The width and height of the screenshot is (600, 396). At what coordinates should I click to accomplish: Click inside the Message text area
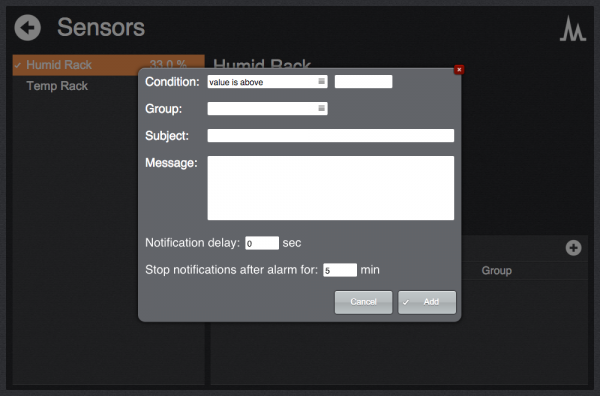point(331,188)
